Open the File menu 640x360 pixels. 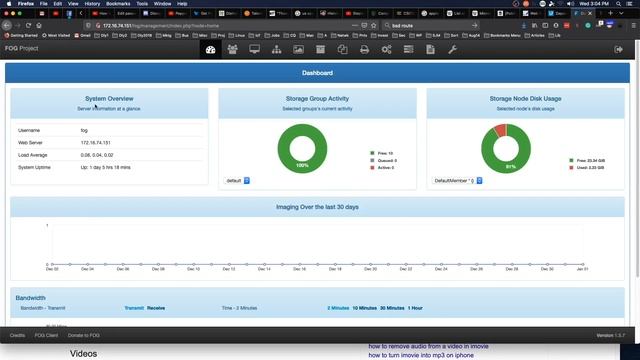[43, 4]
